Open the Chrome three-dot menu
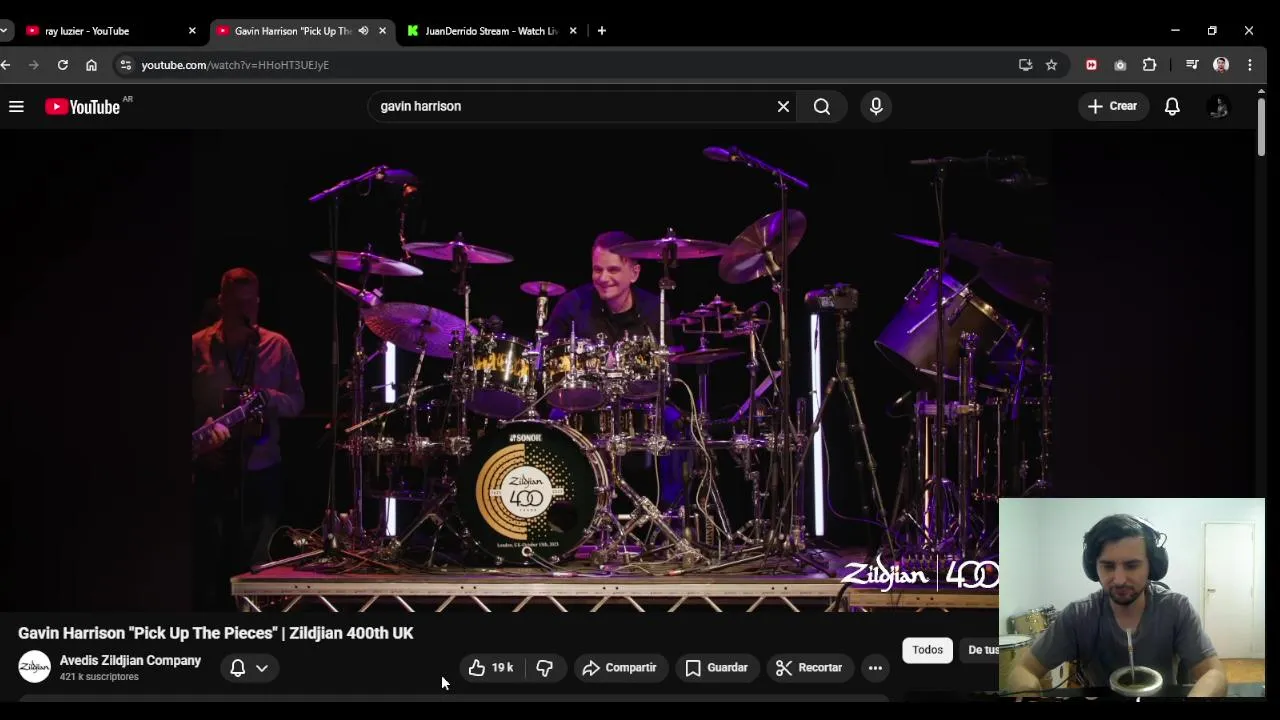 pyautogui.click(x=1250, y=65)
